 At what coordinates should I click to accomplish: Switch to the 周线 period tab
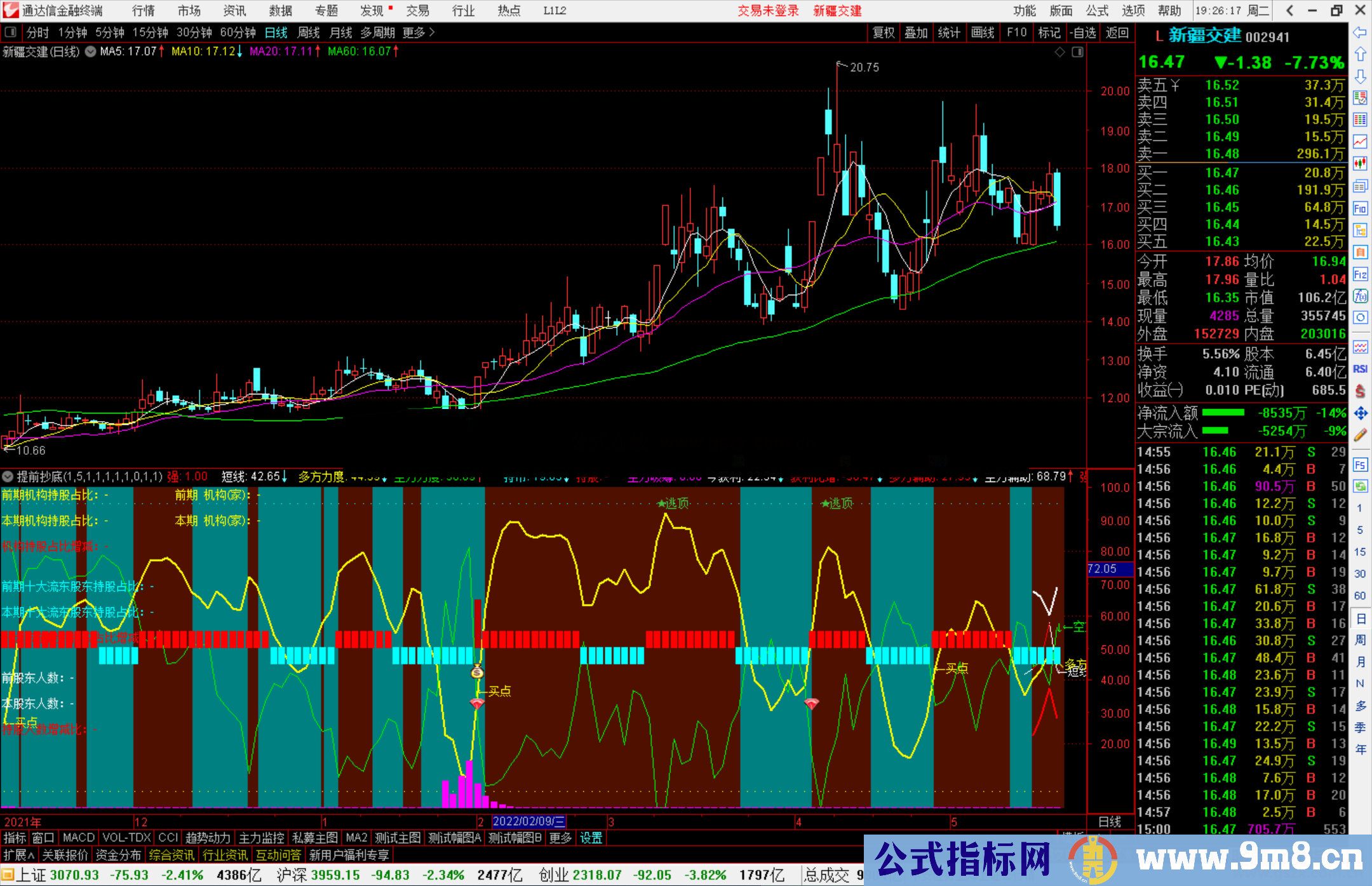pyautogui.click(x=309, y=32)
